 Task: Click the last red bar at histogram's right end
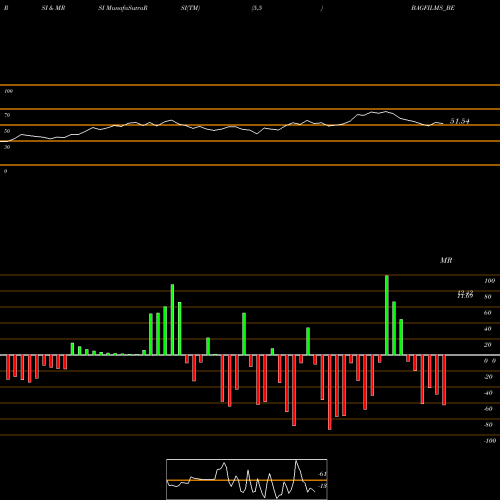pyautogui.click(x=444, y=380)
